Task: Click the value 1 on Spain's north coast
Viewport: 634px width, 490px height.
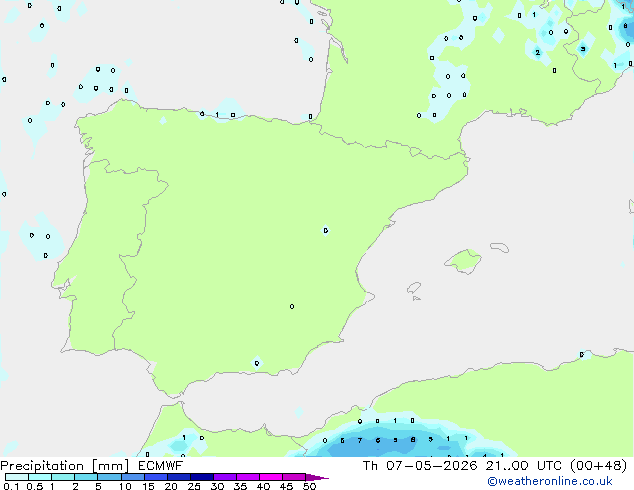Action: (x=217, y=115)
